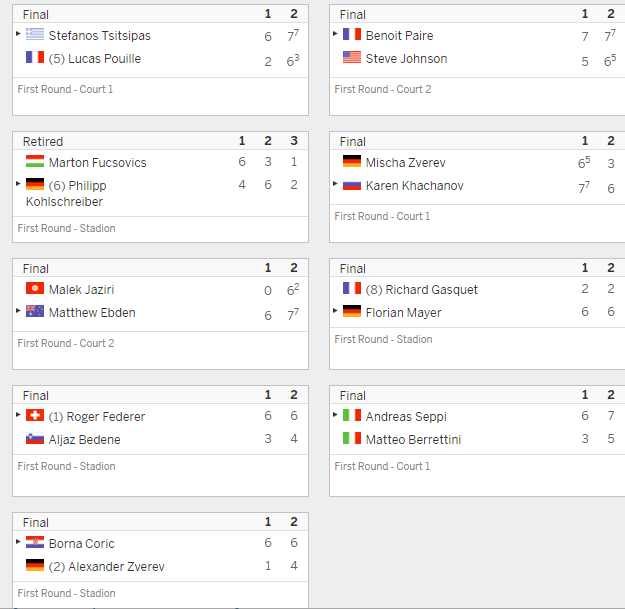625x609 pixels.
Task: Click Mischa Zverev's name
Action: 405,163
